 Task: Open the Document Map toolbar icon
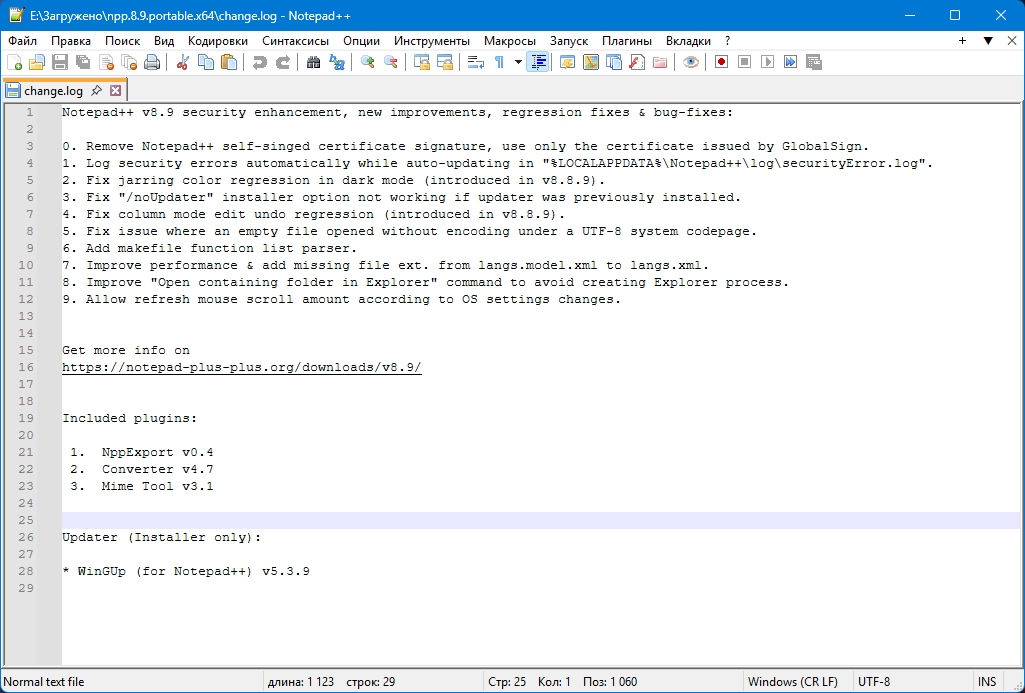tap(591, 62)
